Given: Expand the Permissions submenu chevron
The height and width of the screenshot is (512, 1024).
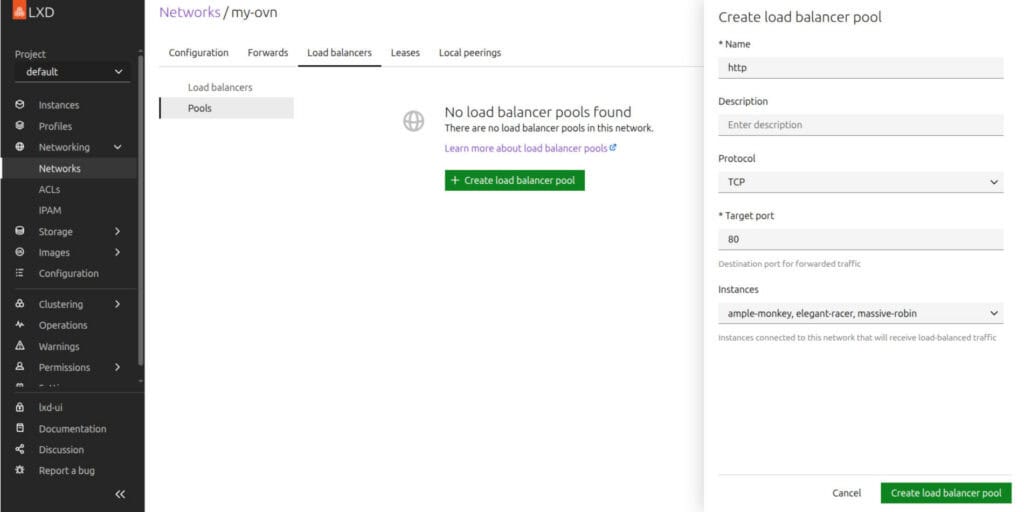Looking at the screenshot, I should (118, 367).
